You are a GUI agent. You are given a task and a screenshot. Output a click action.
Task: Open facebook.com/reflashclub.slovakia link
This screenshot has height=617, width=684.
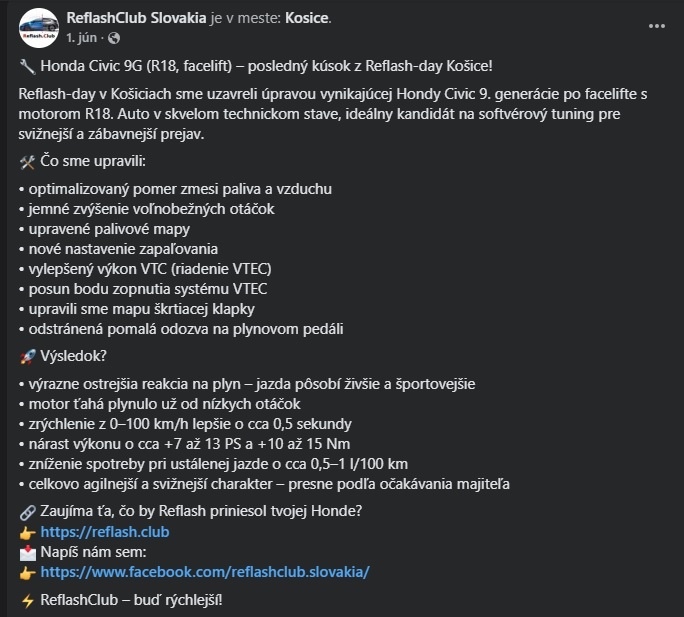tap(205, 572)
